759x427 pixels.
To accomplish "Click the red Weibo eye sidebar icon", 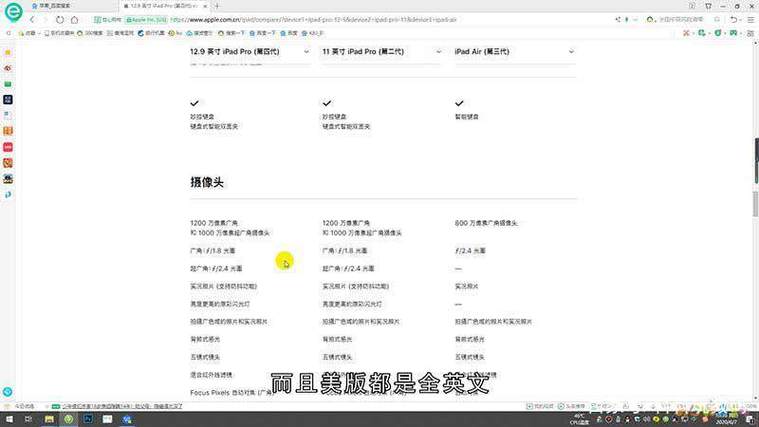I will [8, 68].
